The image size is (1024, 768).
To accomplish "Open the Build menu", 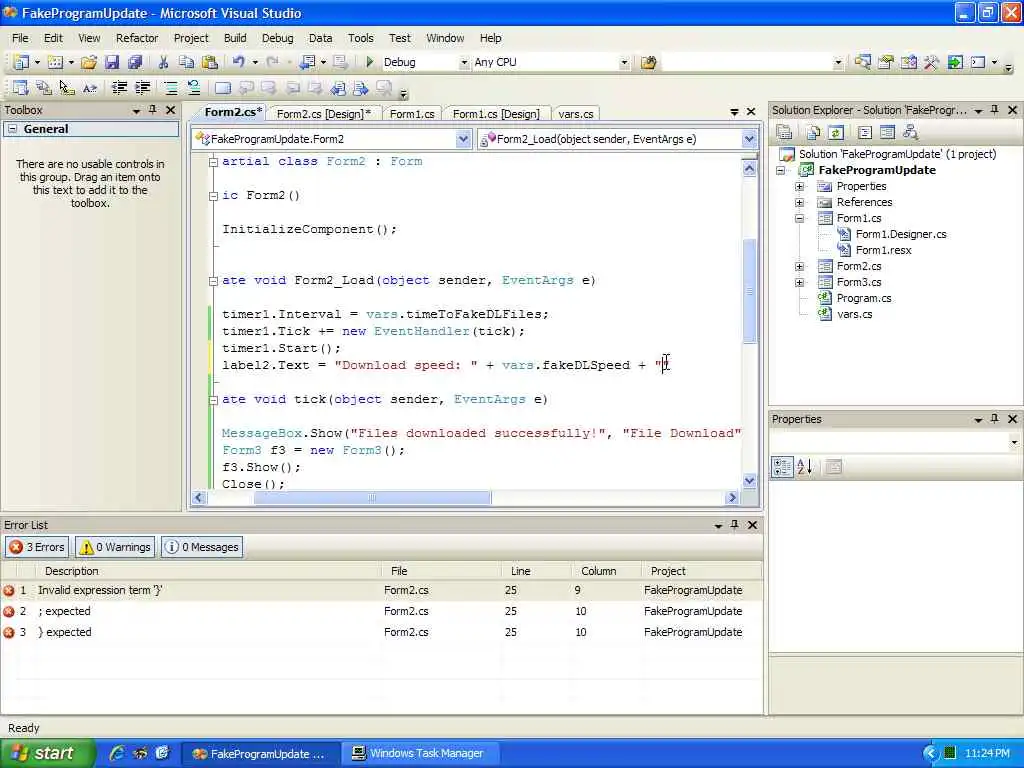I will click(235, 38).
